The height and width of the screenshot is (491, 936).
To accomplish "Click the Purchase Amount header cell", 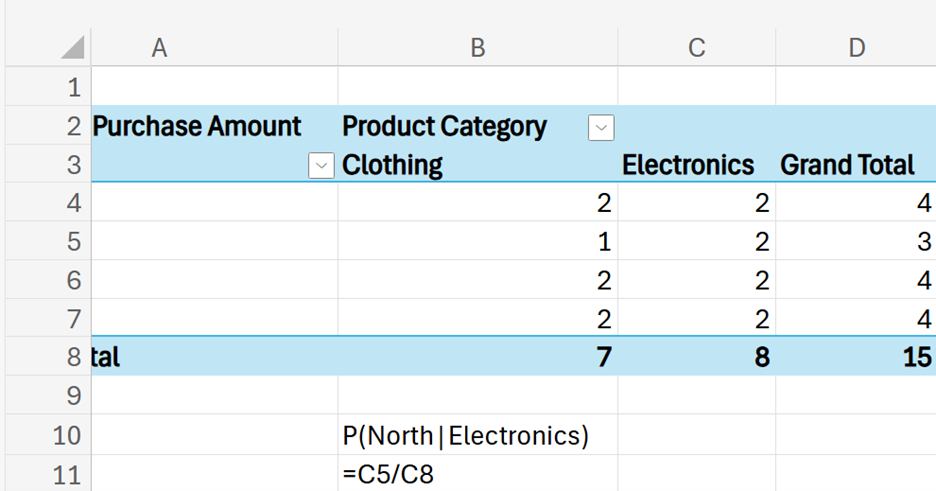I will point(197,127).
